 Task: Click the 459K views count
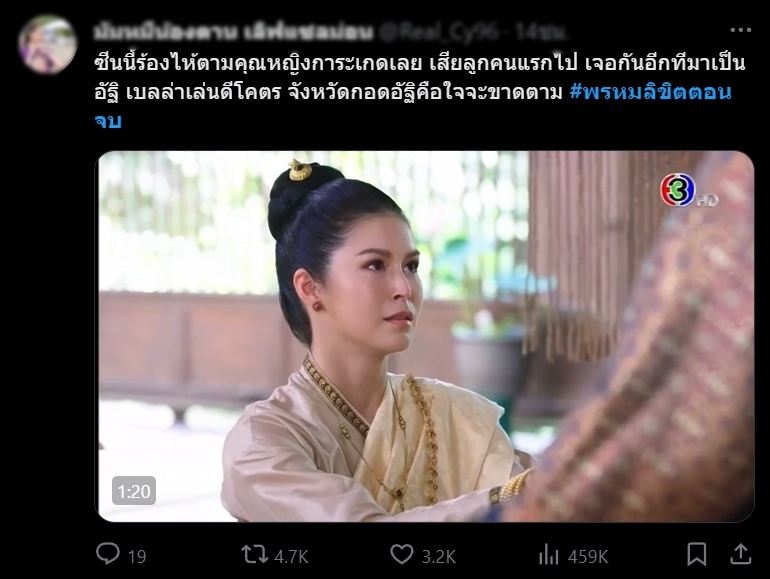coord(588,556)
